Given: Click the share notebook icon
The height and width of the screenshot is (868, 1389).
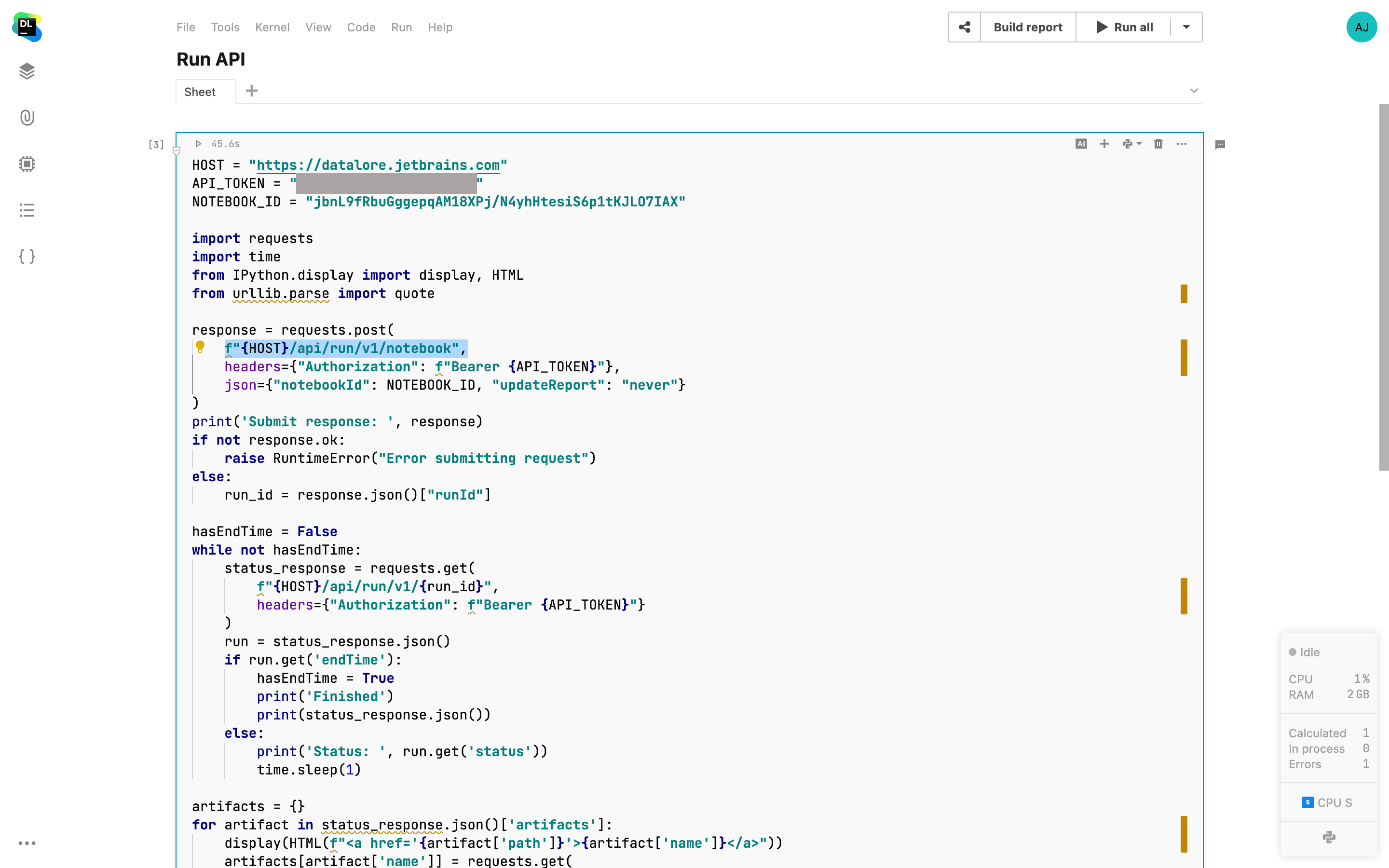Looking at the screenshot, I should point(964,27).
